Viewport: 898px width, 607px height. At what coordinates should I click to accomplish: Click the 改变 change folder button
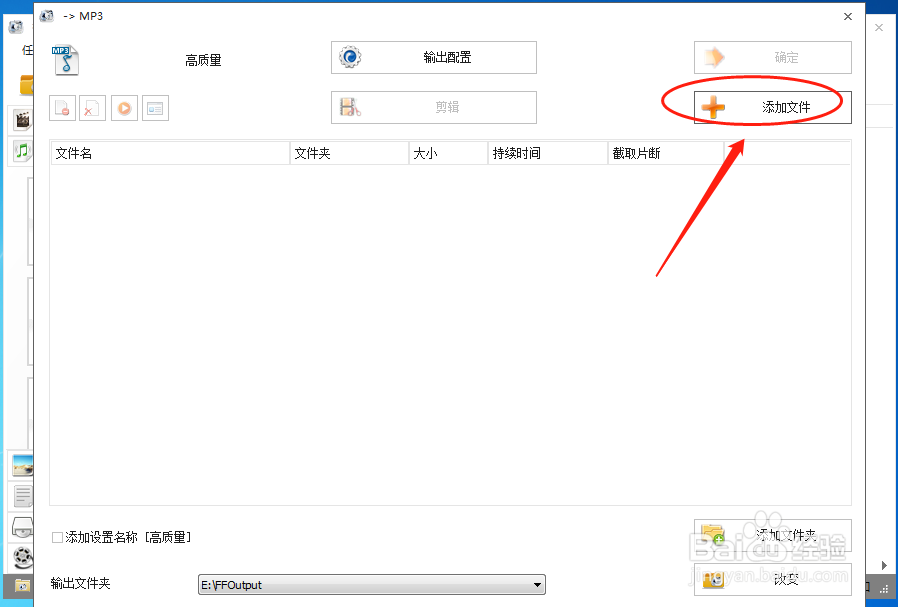(x=771, y=580)
